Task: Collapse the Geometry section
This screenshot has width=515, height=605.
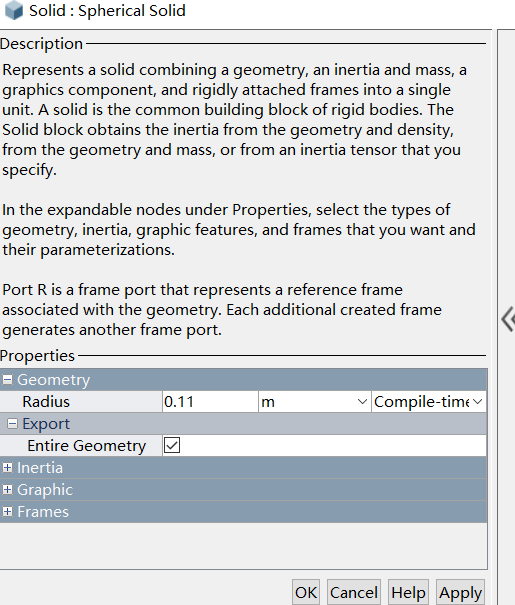Action: tap(7, 380)
